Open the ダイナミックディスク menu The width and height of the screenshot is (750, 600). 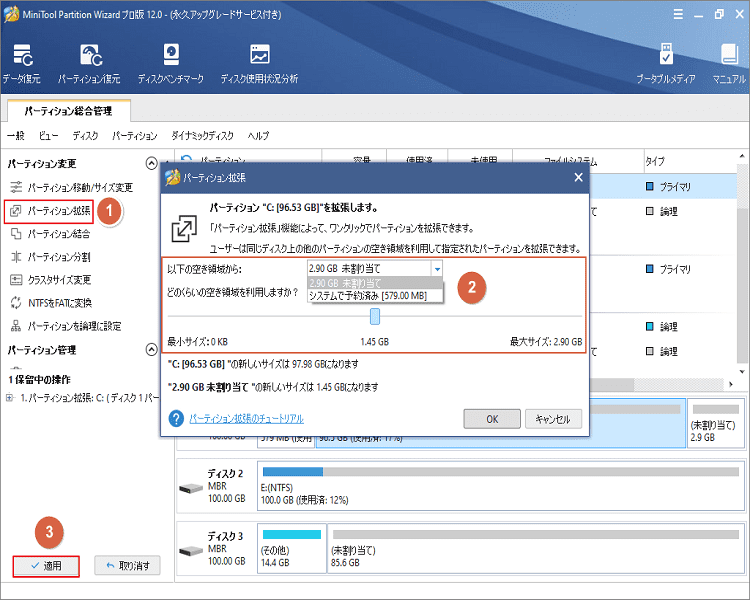203,135
